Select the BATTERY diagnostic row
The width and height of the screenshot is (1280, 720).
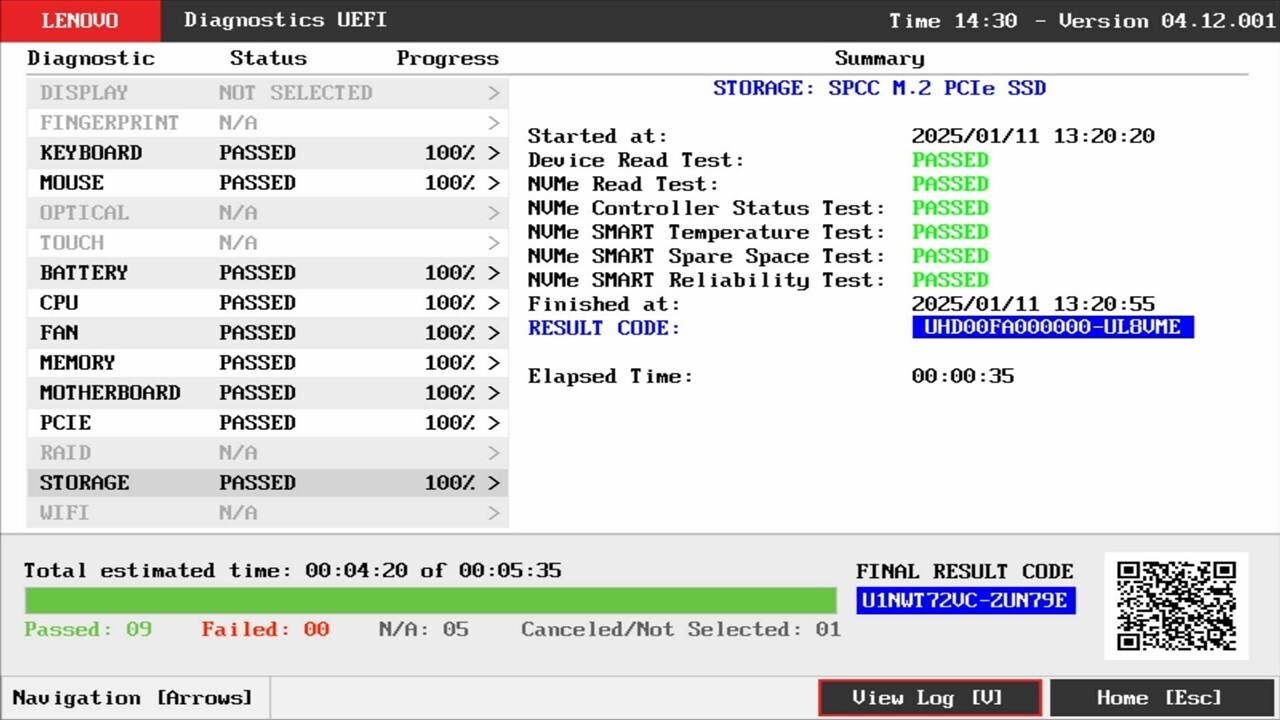[268, 273]
